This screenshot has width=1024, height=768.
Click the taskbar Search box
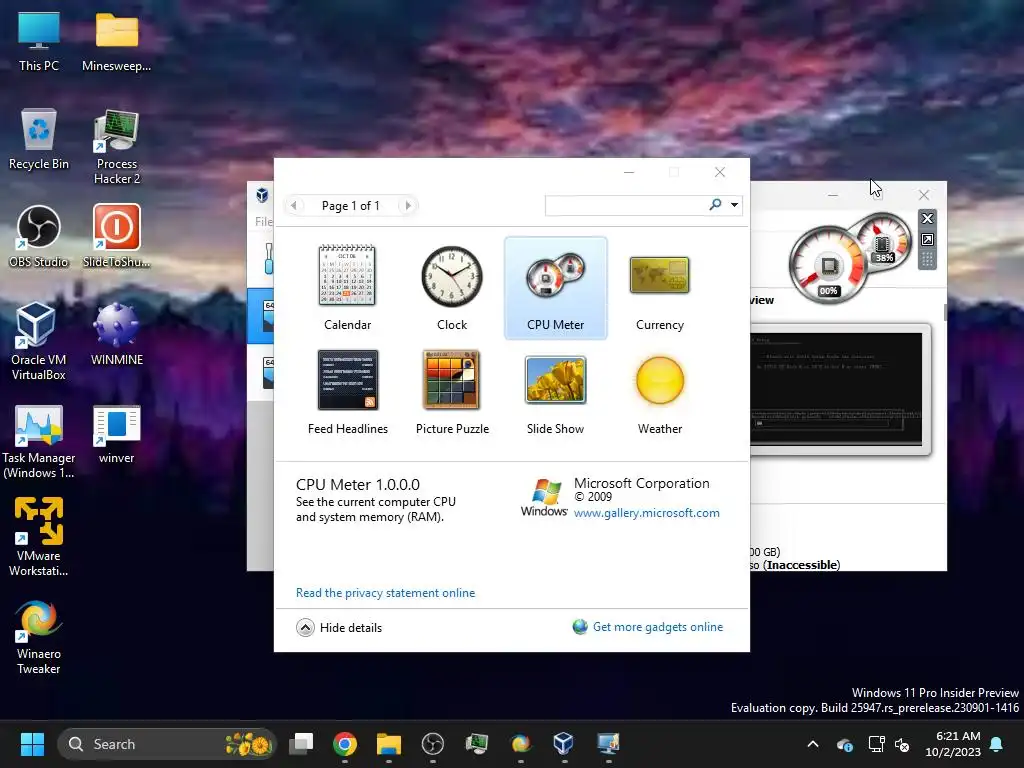tap(167, 744)
